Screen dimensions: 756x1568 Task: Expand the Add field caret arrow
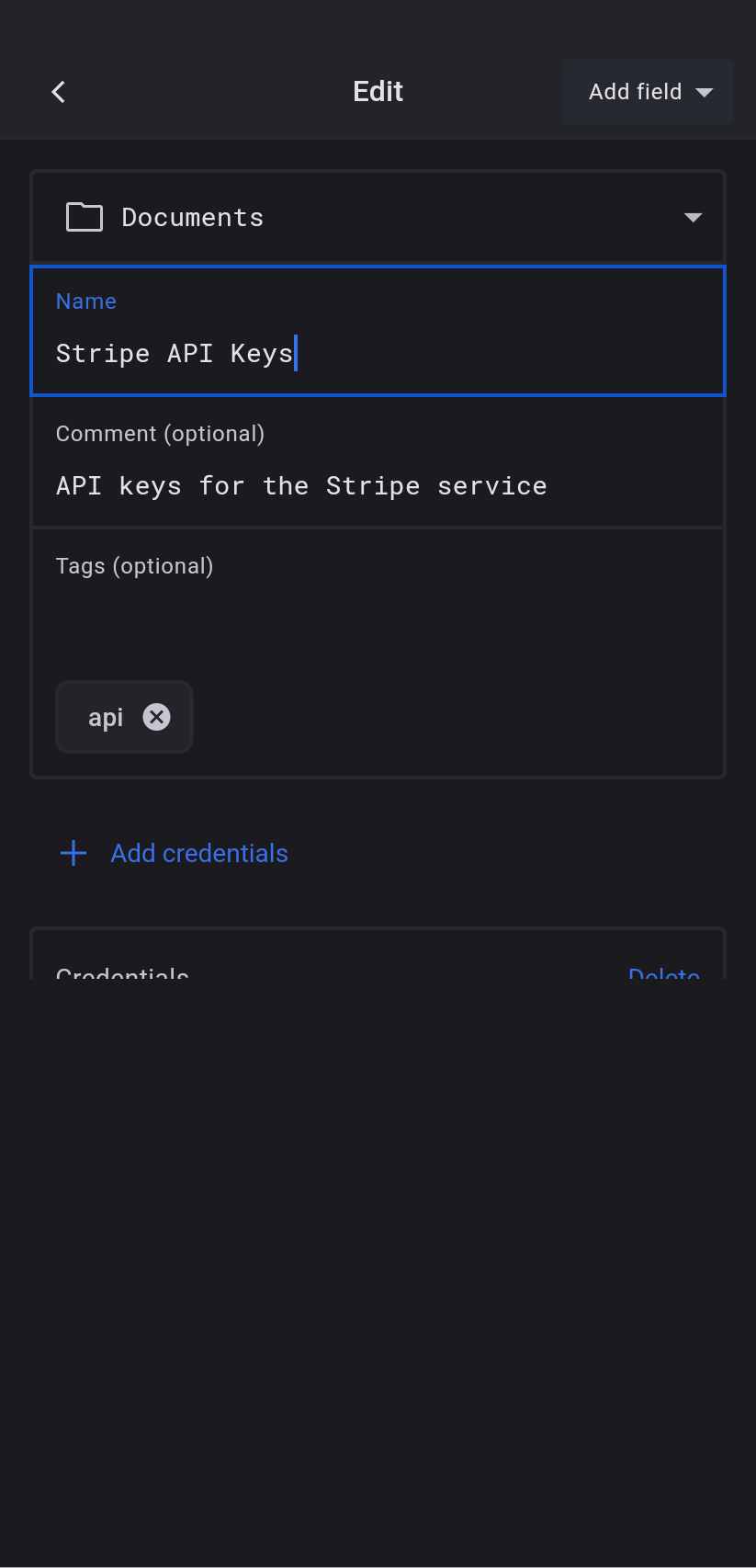pyautogui.click(x=705, y=92)
